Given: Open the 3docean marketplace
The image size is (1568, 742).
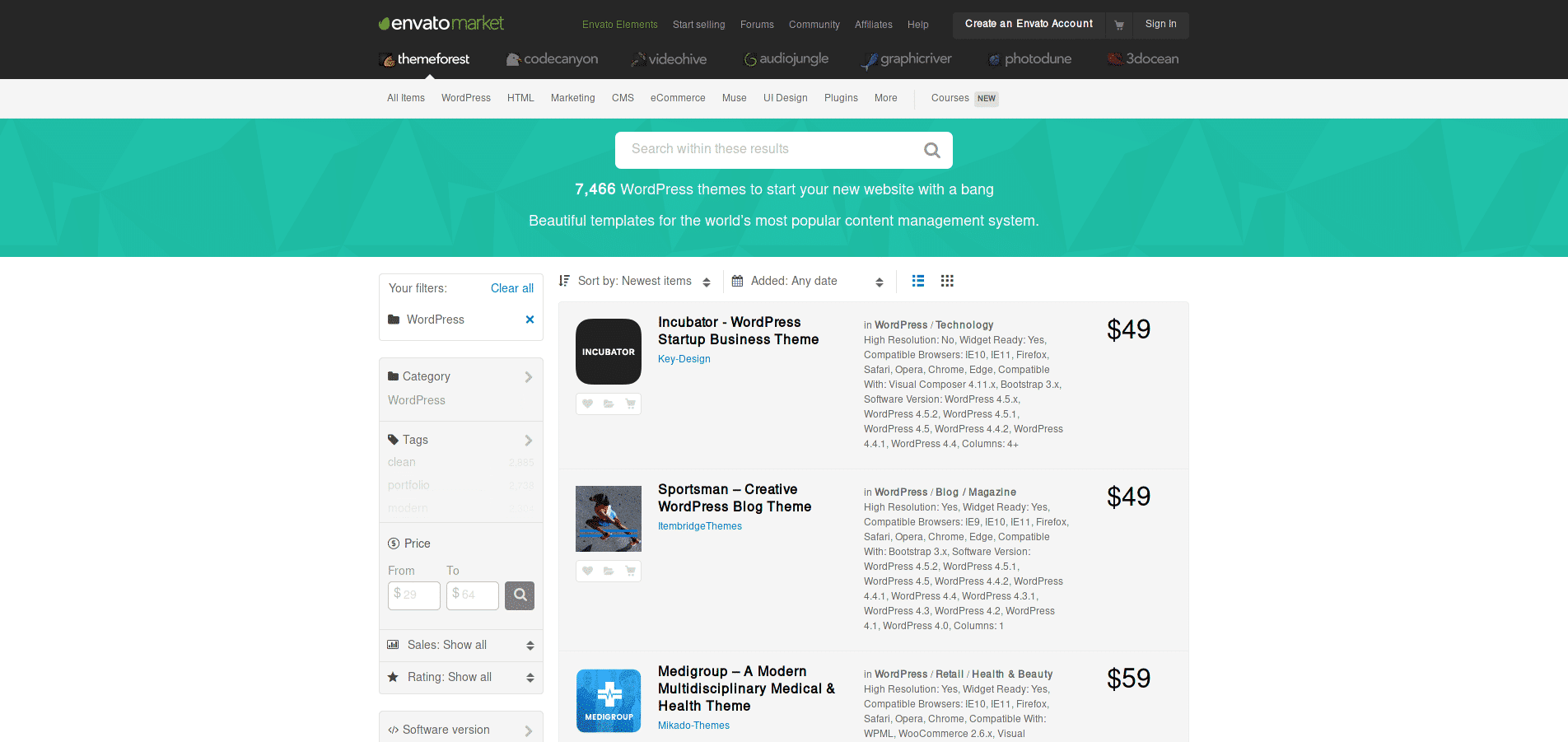Looking at the screenshot, I should (x=1143, y=59).
